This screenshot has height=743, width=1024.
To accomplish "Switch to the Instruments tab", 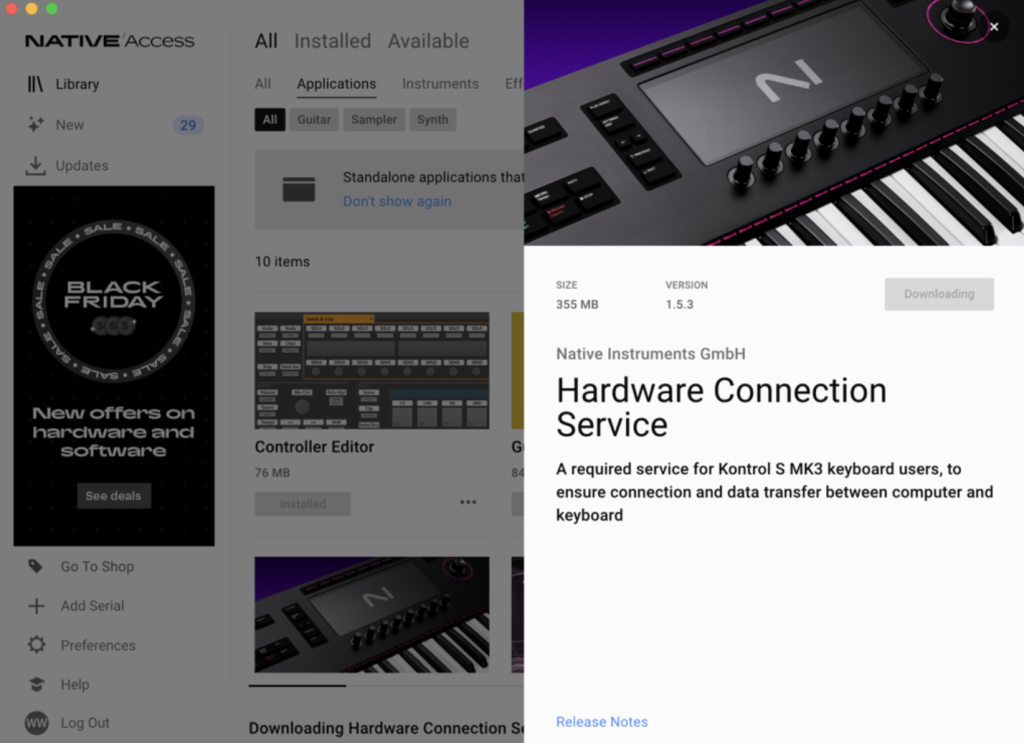I will click(x=440, y=84).
